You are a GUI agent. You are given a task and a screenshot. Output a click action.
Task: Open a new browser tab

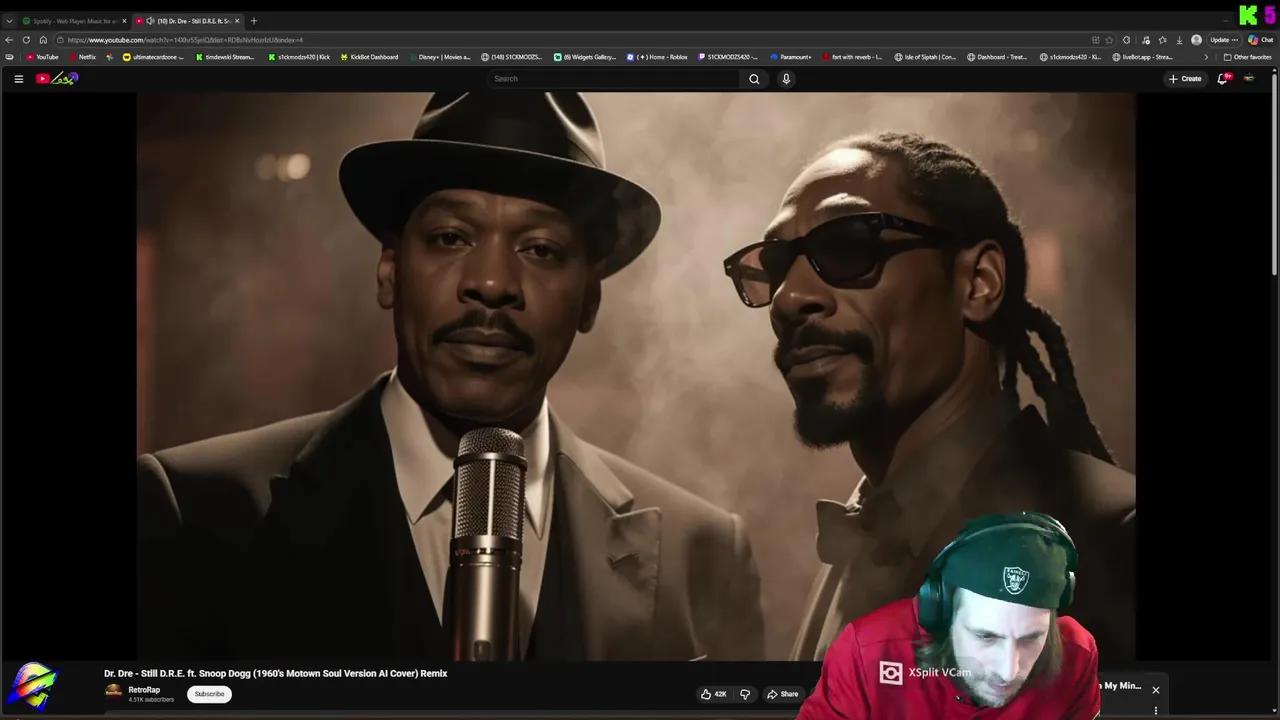(254, 21)
